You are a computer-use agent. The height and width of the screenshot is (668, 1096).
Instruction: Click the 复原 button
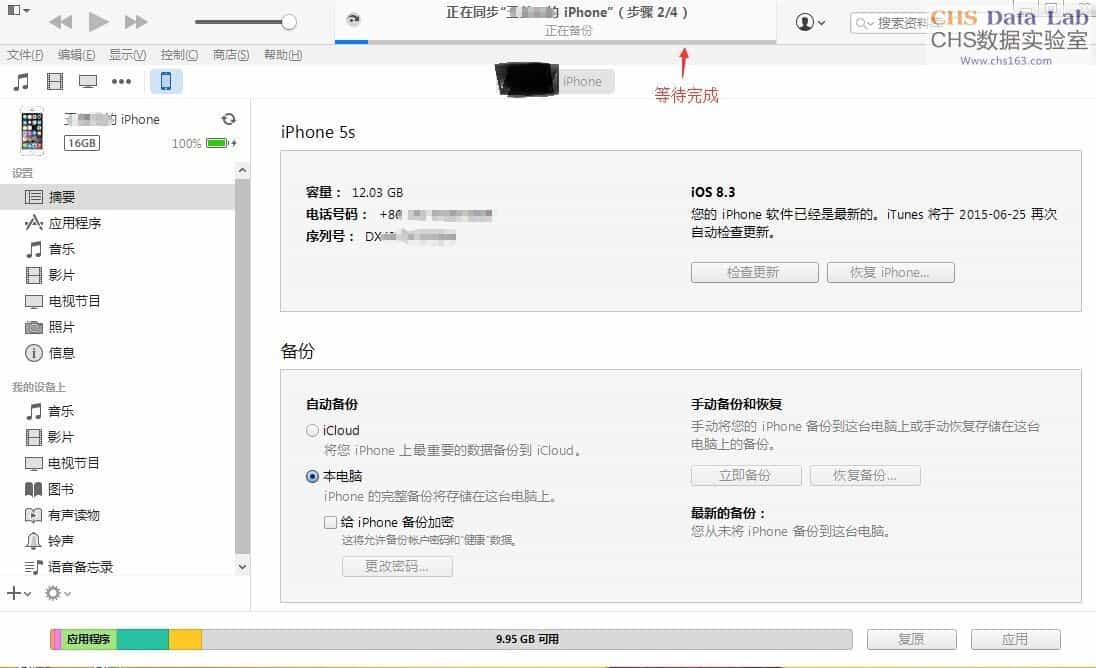click(x=911, y=639)
